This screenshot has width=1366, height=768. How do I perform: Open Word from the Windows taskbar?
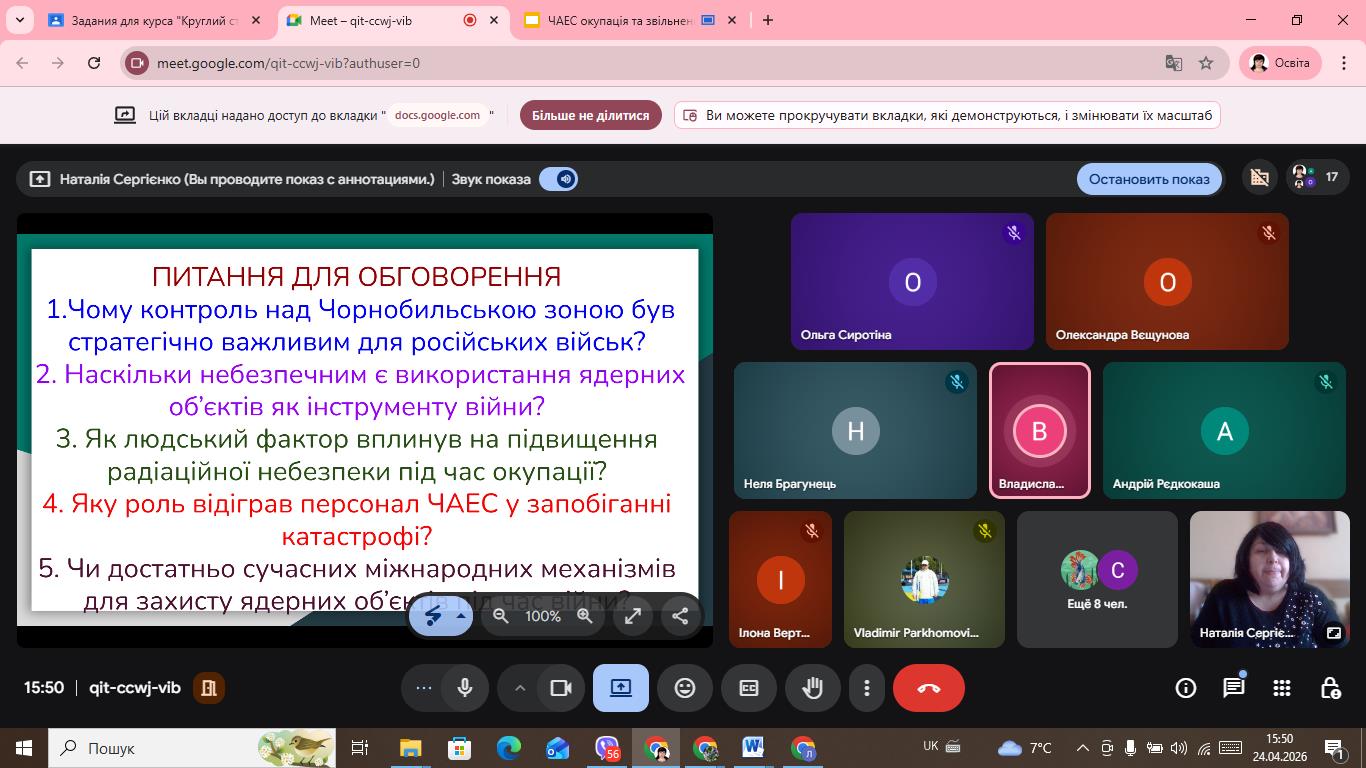pos(753,747)
